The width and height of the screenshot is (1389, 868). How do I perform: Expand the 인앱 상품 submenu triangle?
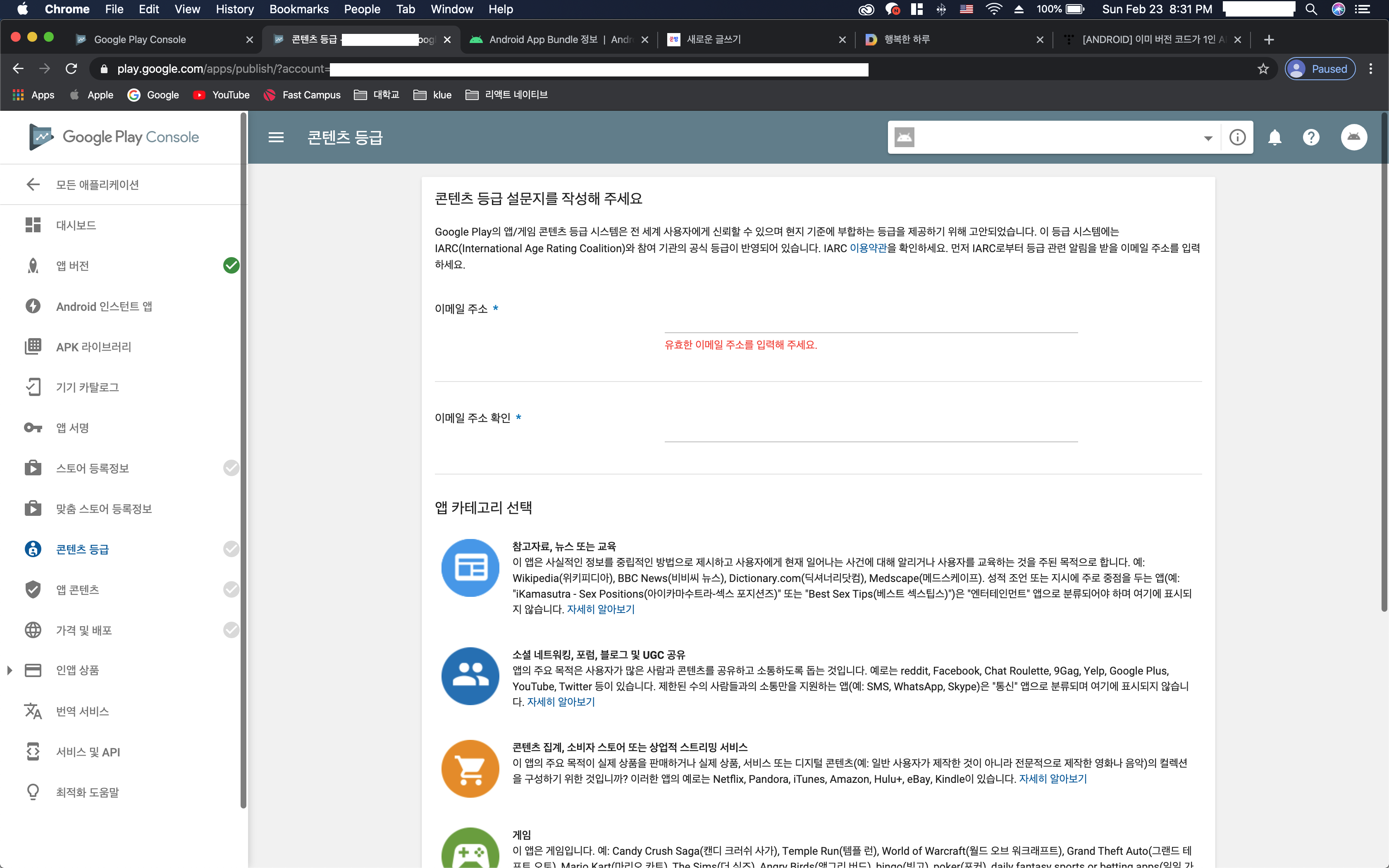click(x=10, y=670)
